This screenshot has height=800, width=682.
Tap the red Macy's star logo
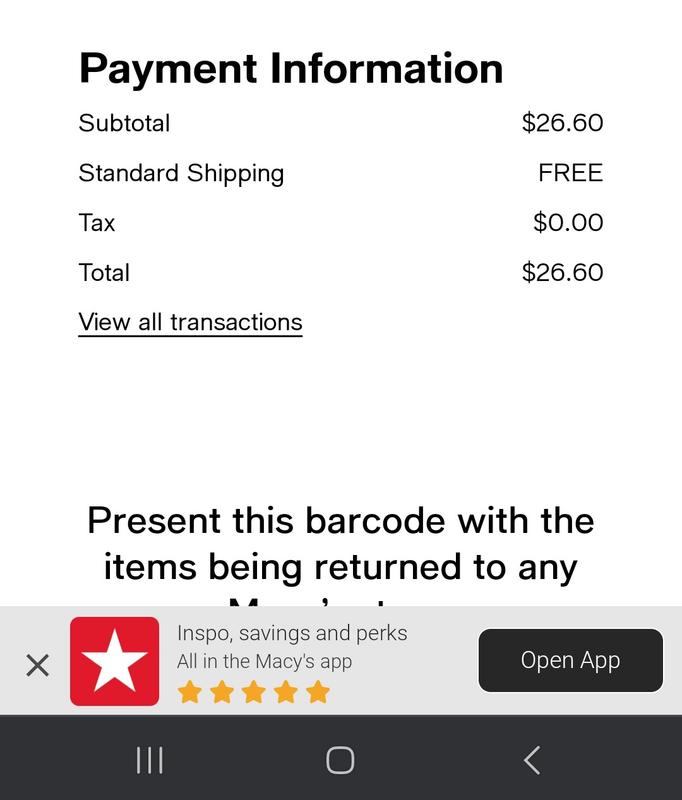114,661
